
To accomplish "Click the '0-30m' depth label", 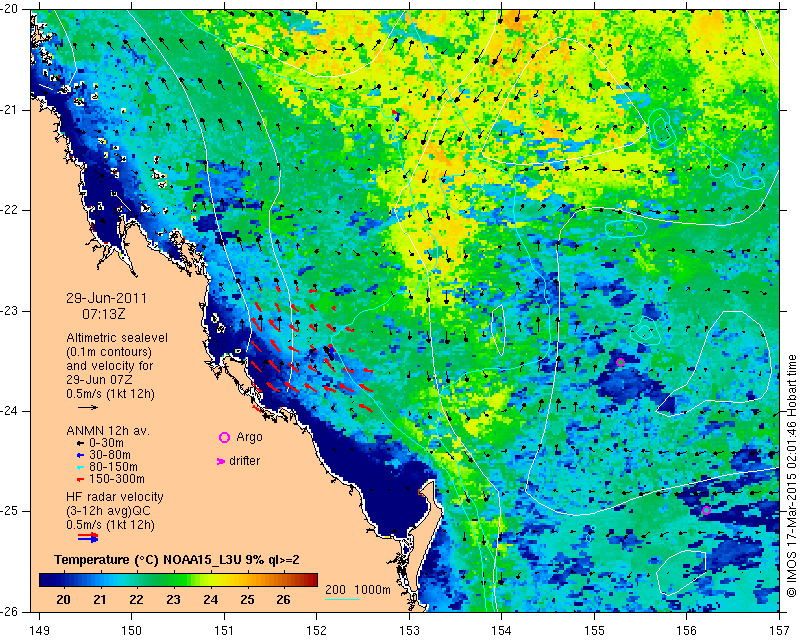I will point(106,443).
